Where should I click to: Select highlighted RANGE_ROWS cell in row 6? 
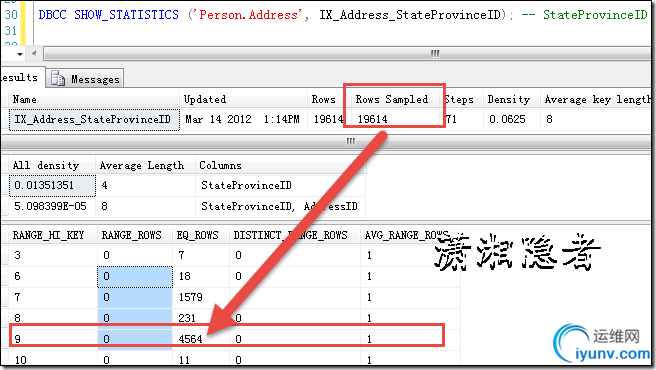(135, 277)
